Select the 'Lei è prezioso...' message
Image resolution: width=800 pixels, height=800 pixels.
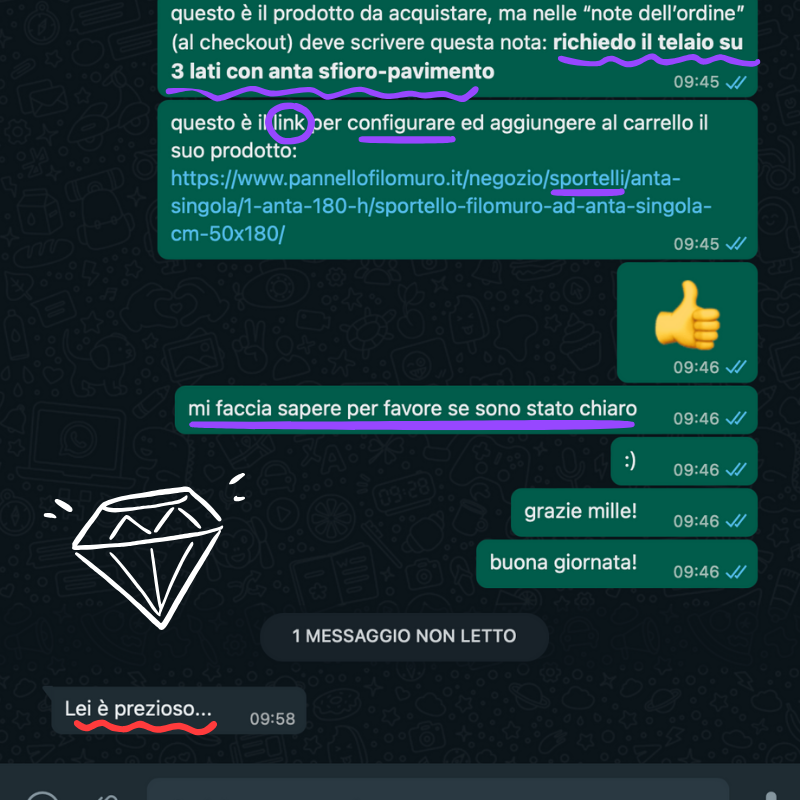tap(179, 710)
